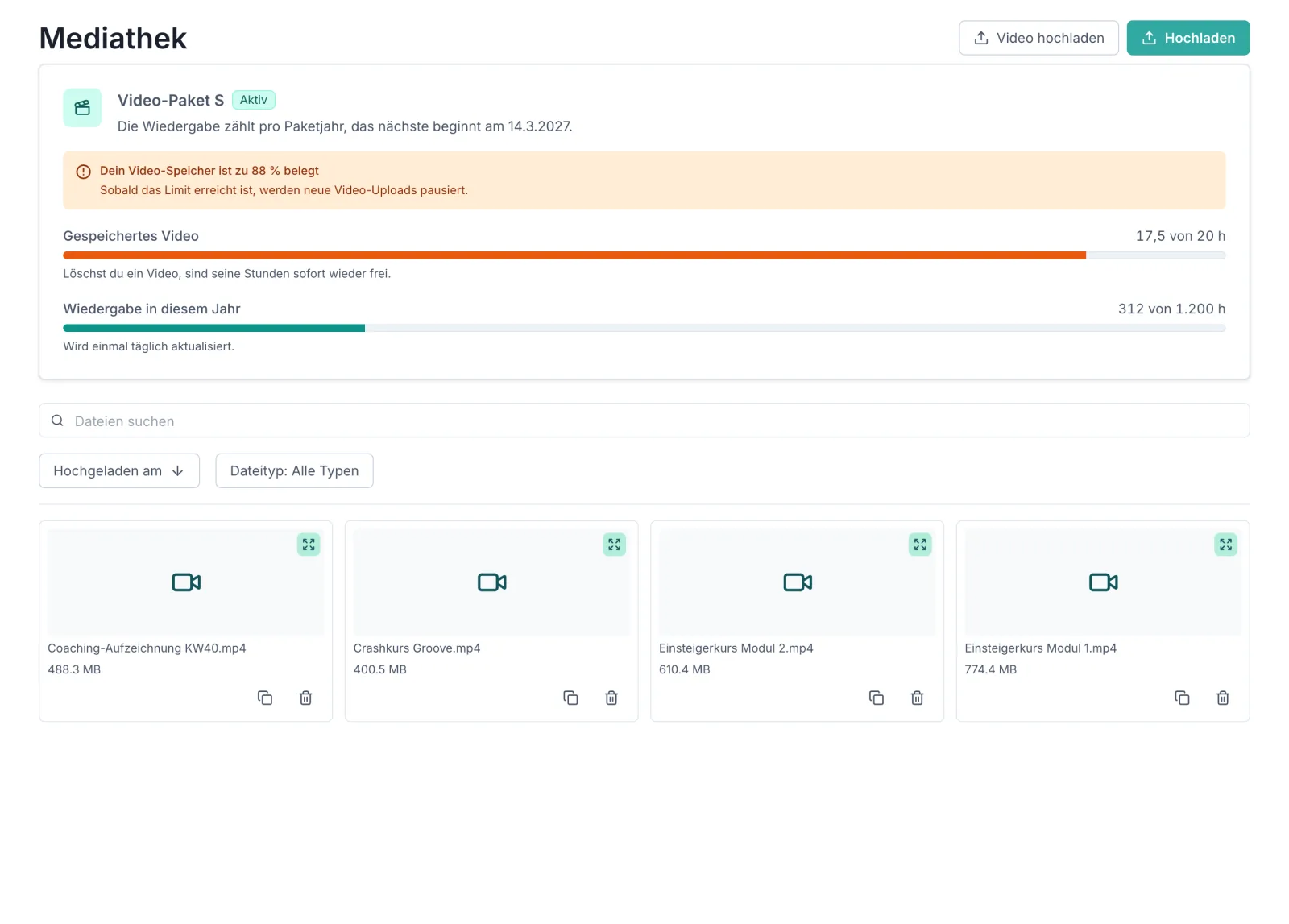Click the 610.4 MB file size

click(x=685, y=669)
